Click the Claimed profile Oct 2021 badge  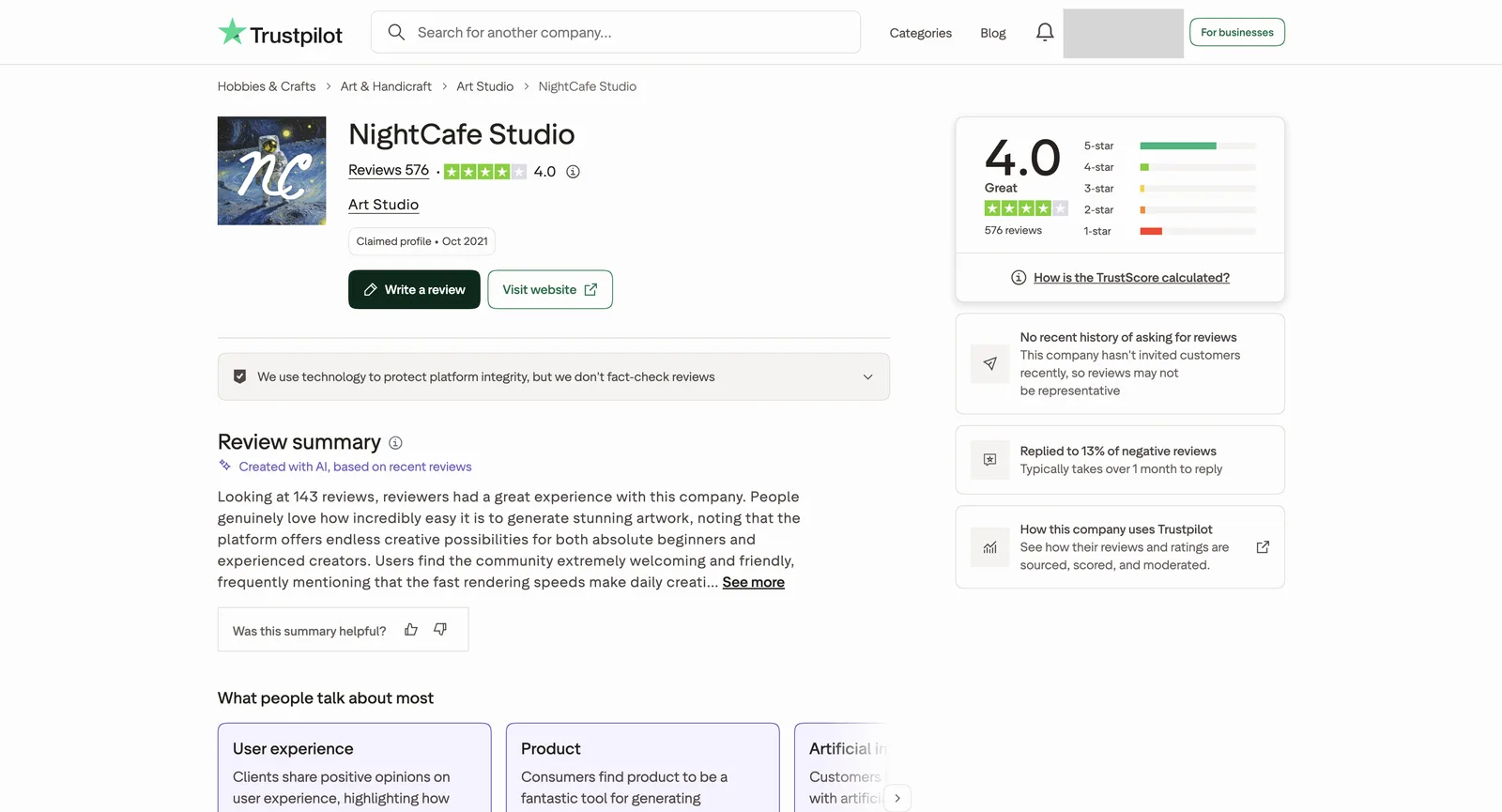coord(421,241)
